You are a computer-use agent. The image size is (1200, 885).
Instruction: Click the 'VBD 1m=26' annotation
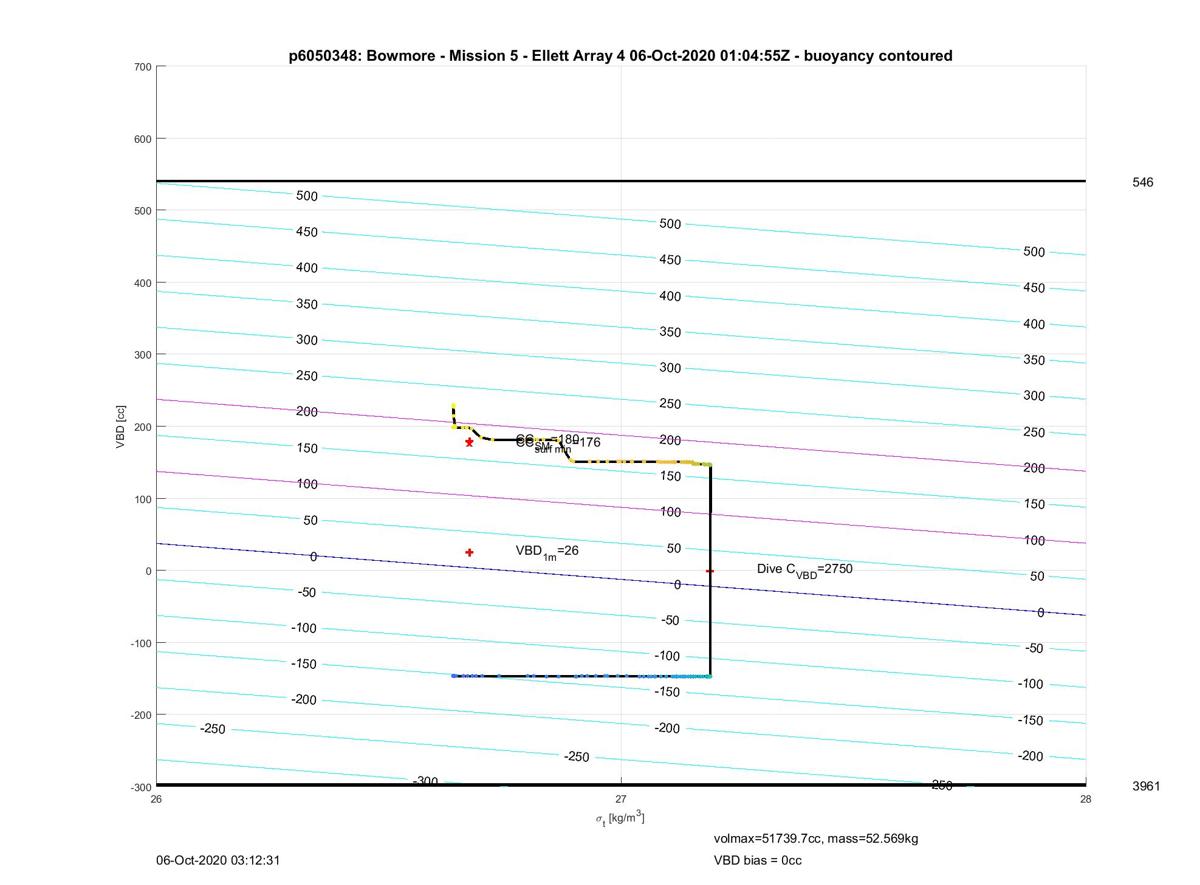coord(547,552)
